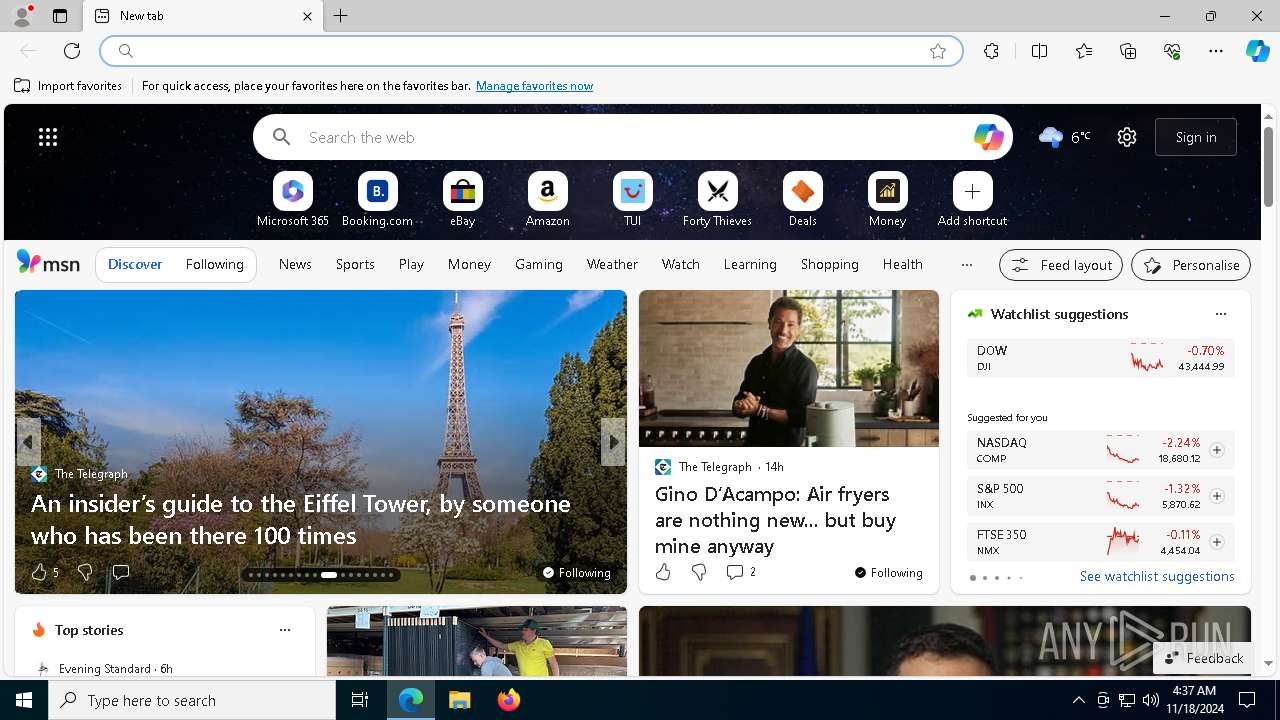Open the apps grid launcher
Viewport: 1280px width, 720px height.
(x=48, y=137)
